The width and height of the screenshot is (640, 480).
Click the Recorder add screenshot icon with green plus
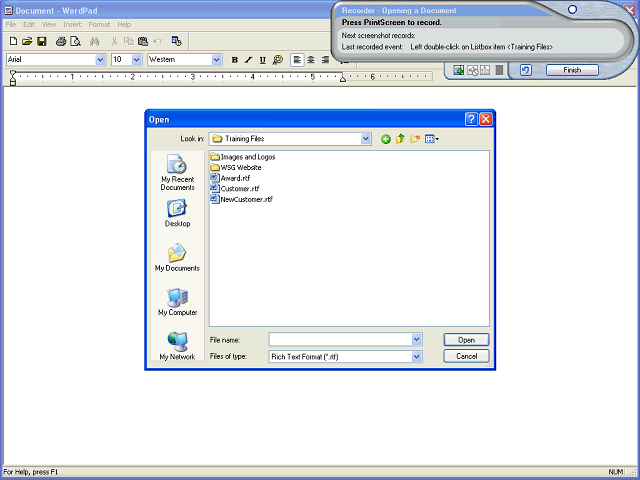[x=459, y=70]
